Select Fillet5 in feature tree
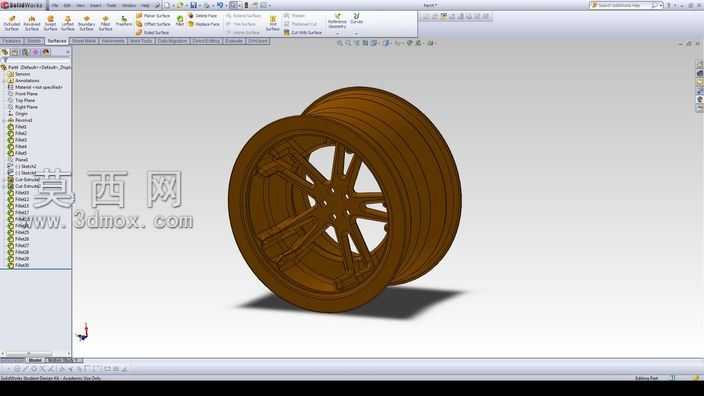This screenshot has width=704, height=396. [21, 153]
